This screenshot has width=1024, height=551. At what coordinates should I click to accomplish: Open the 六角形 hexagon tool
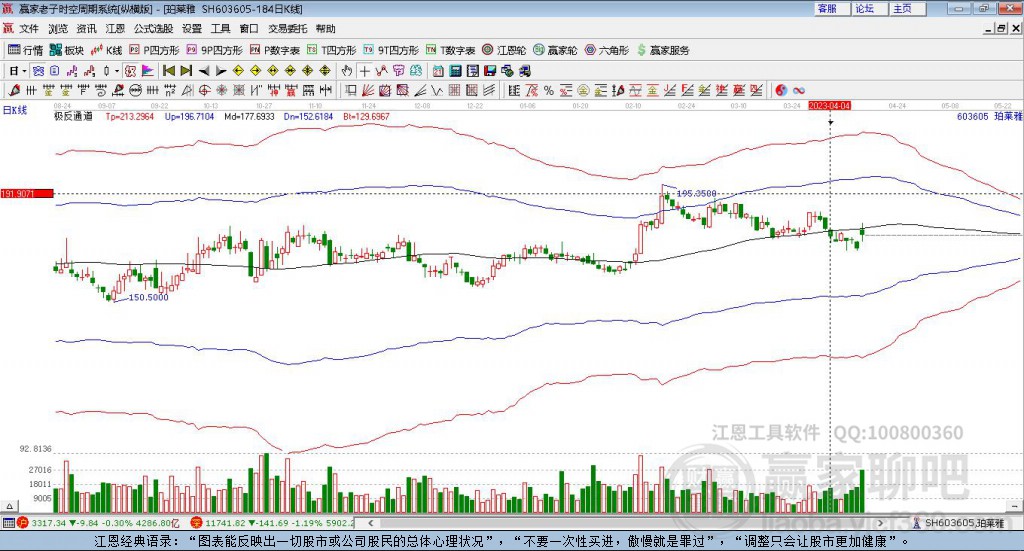(607, 50)
